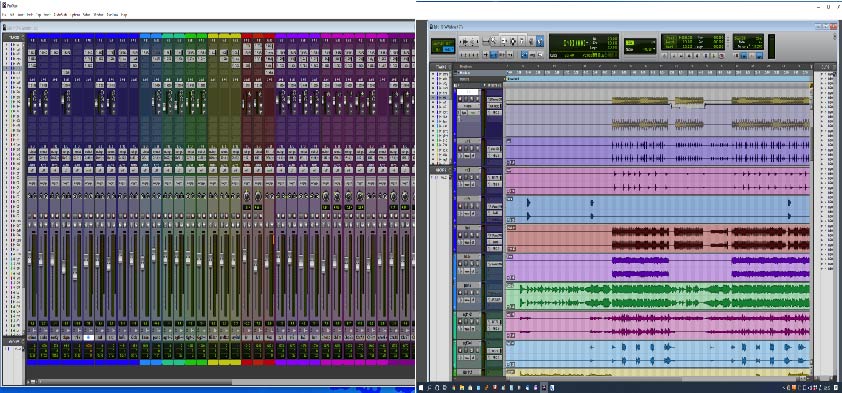The width and height of the screenshot is (842, 393).
Task: Open the Window menu
Action: tap(98, 14)
